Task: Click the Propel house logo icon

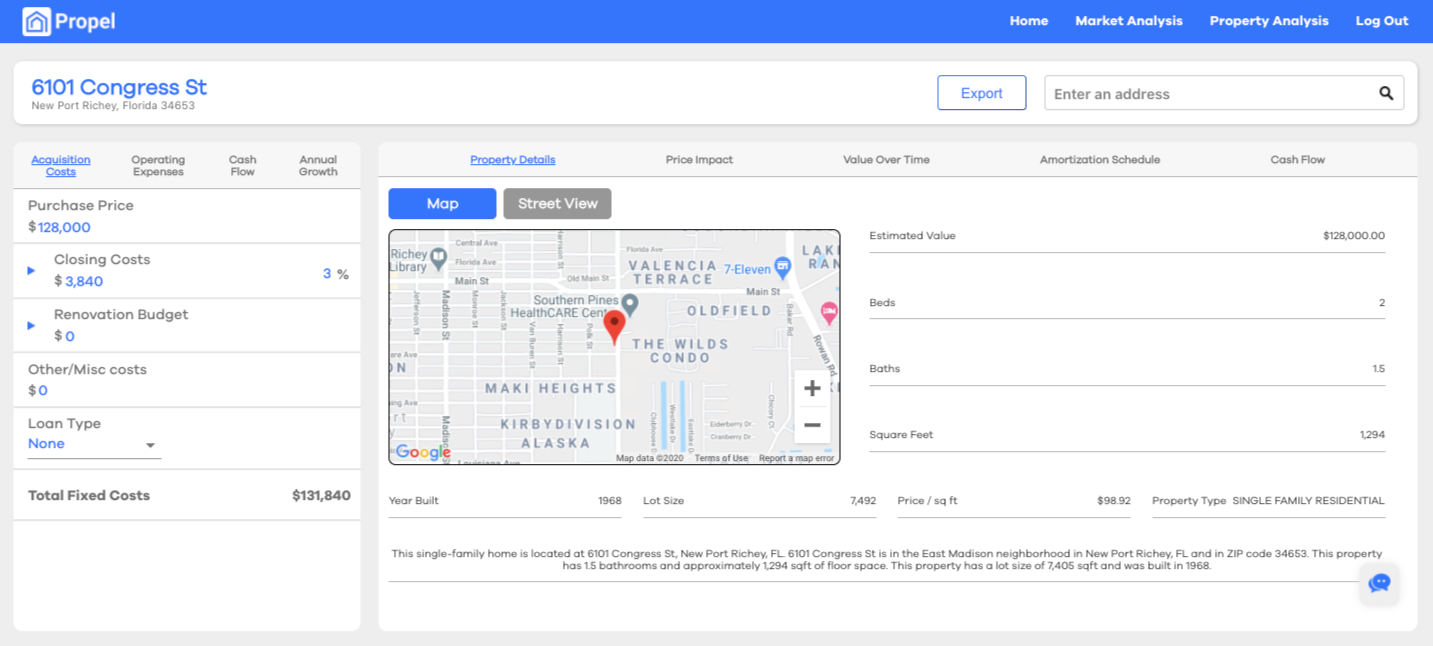Action: (x=36, y=21)
